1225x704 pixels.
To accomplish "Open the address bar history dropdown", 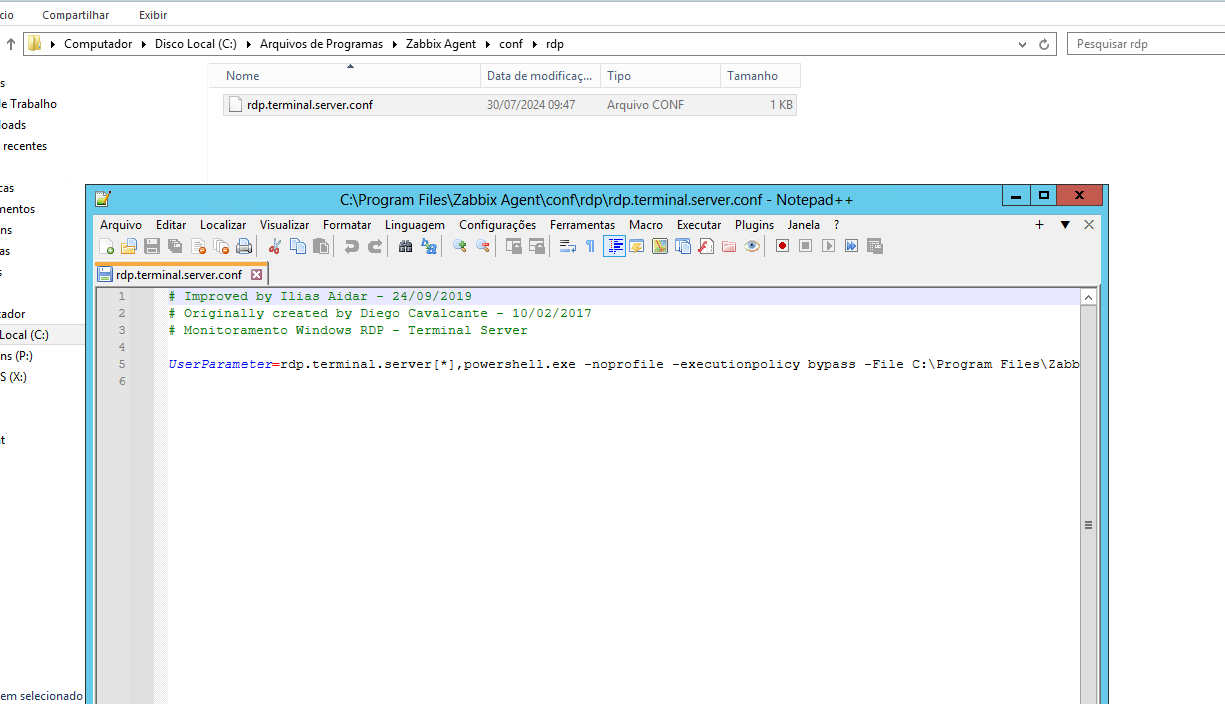I will (x=1022, y=44).
